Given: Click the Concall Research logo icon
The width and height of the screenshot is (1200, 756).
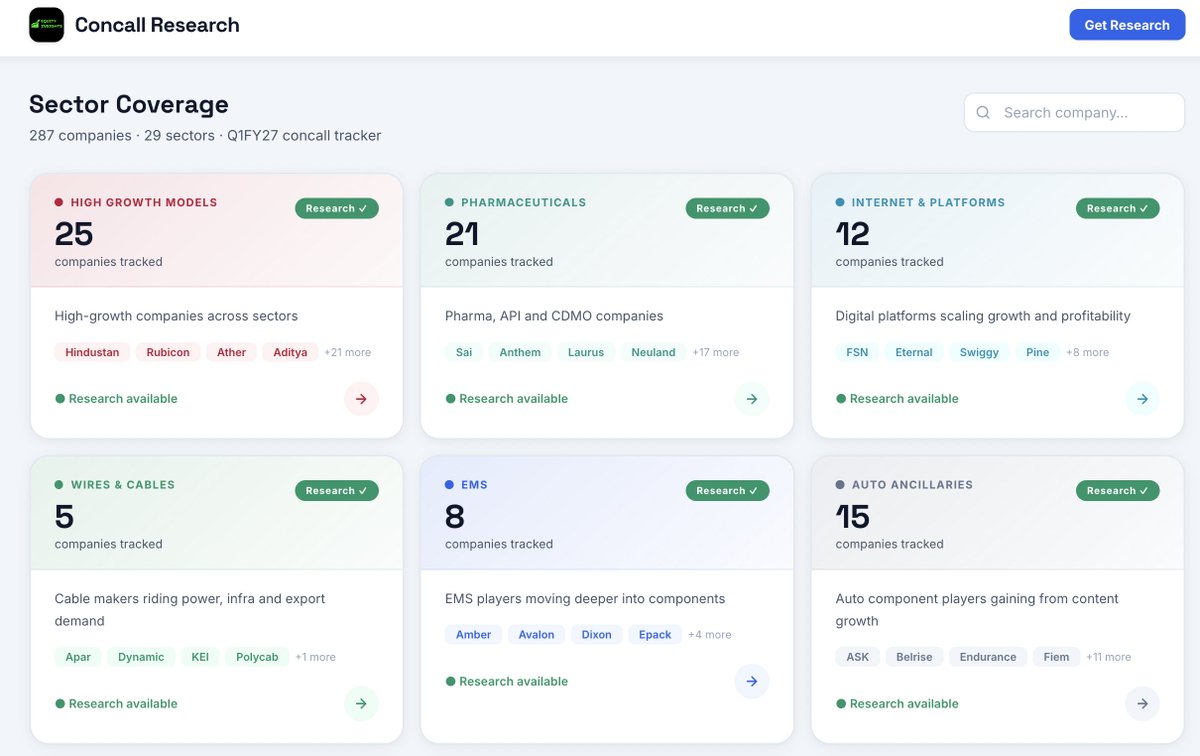Looking at the screenshot, I should pyautogui.click(x=46, y=25).
